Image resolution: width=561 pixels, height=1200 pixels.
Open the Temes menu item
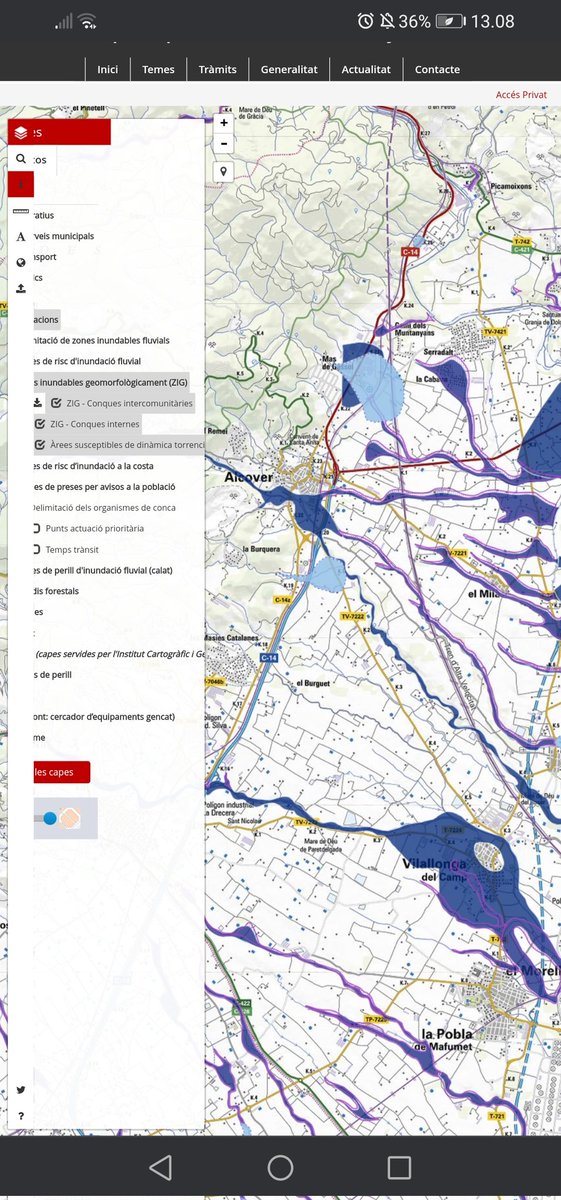(x=158, y=69)
